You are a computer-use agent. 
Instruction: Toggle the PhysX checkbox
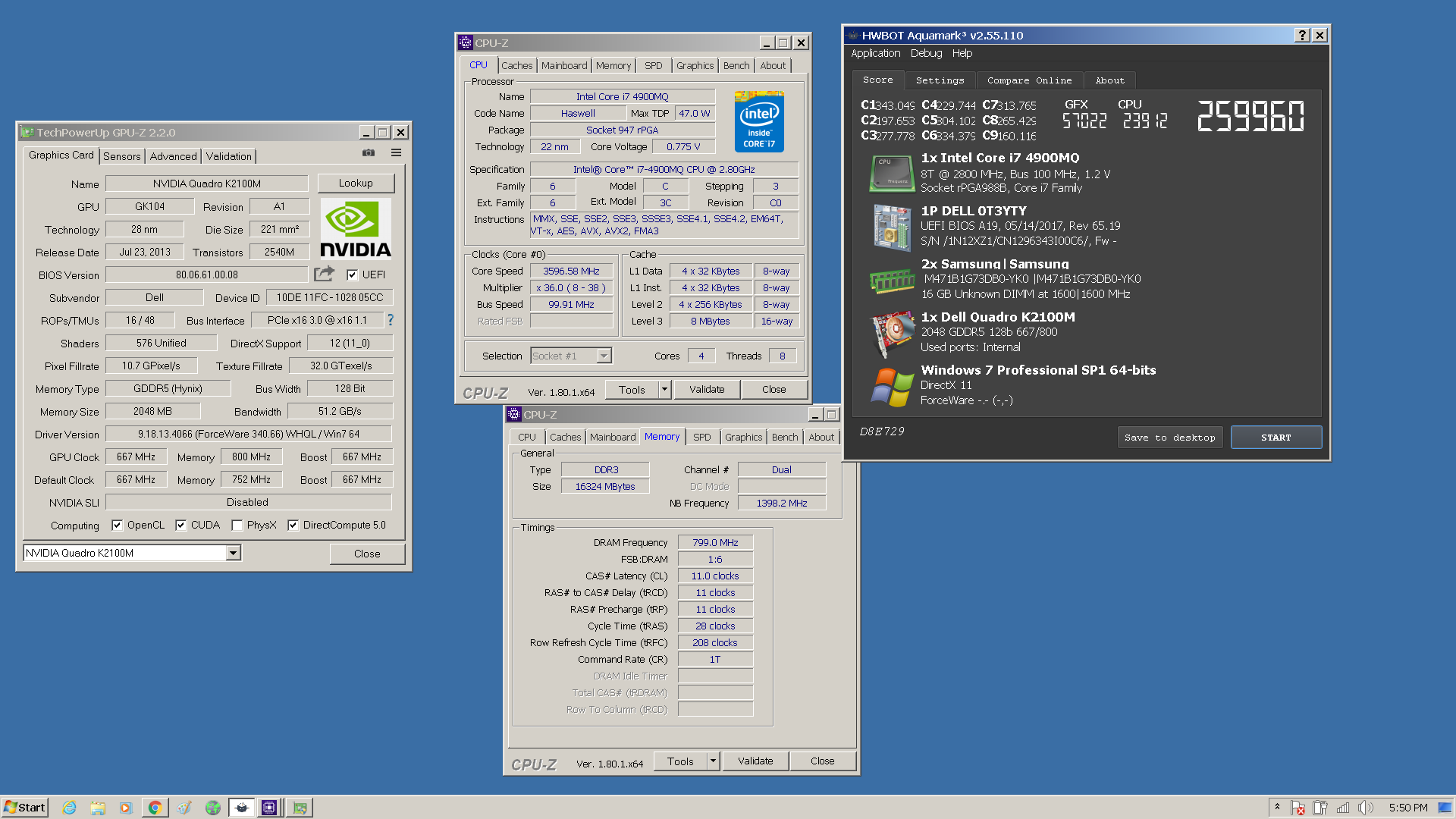coord(237,525)
